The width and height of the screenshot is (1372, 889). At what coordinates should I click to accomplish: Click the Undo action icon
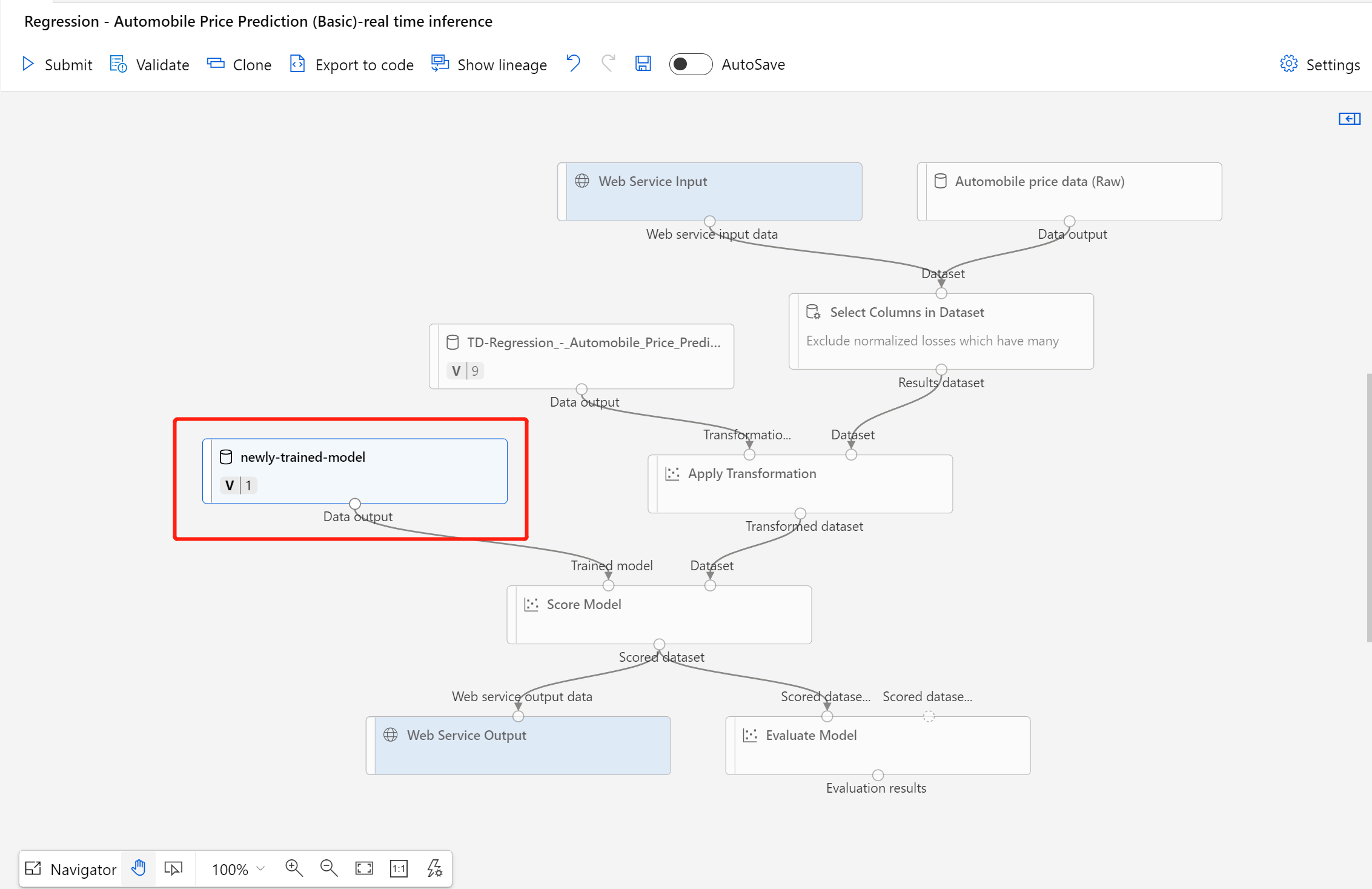coord(574,64)
